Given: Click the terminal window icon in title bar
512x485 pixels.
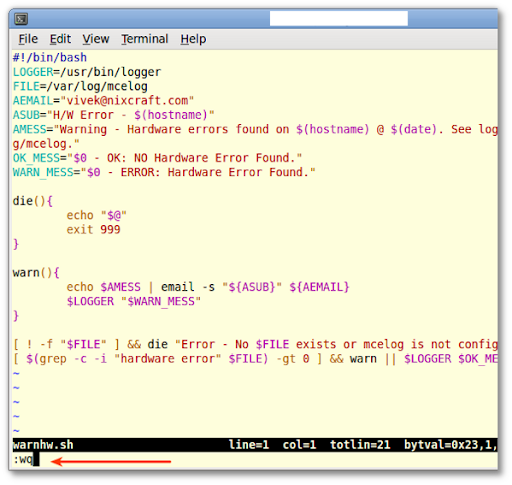Looking at the screenshot, I should pyautogui.click(x=21, y=19).
